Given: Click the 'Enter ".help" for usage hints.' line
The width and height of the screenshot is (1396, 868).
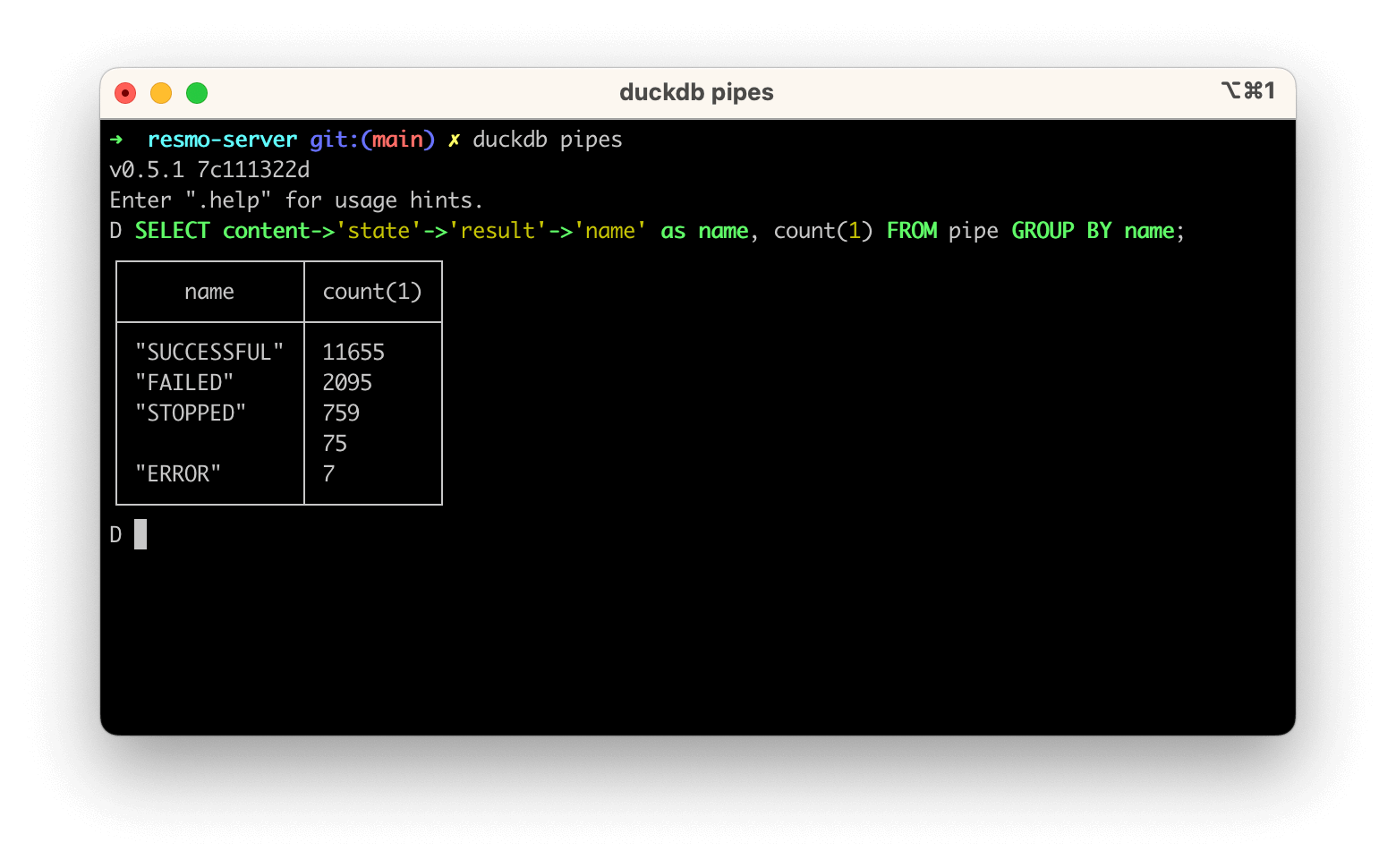Looking at the screenshot, I should [296, 200].
